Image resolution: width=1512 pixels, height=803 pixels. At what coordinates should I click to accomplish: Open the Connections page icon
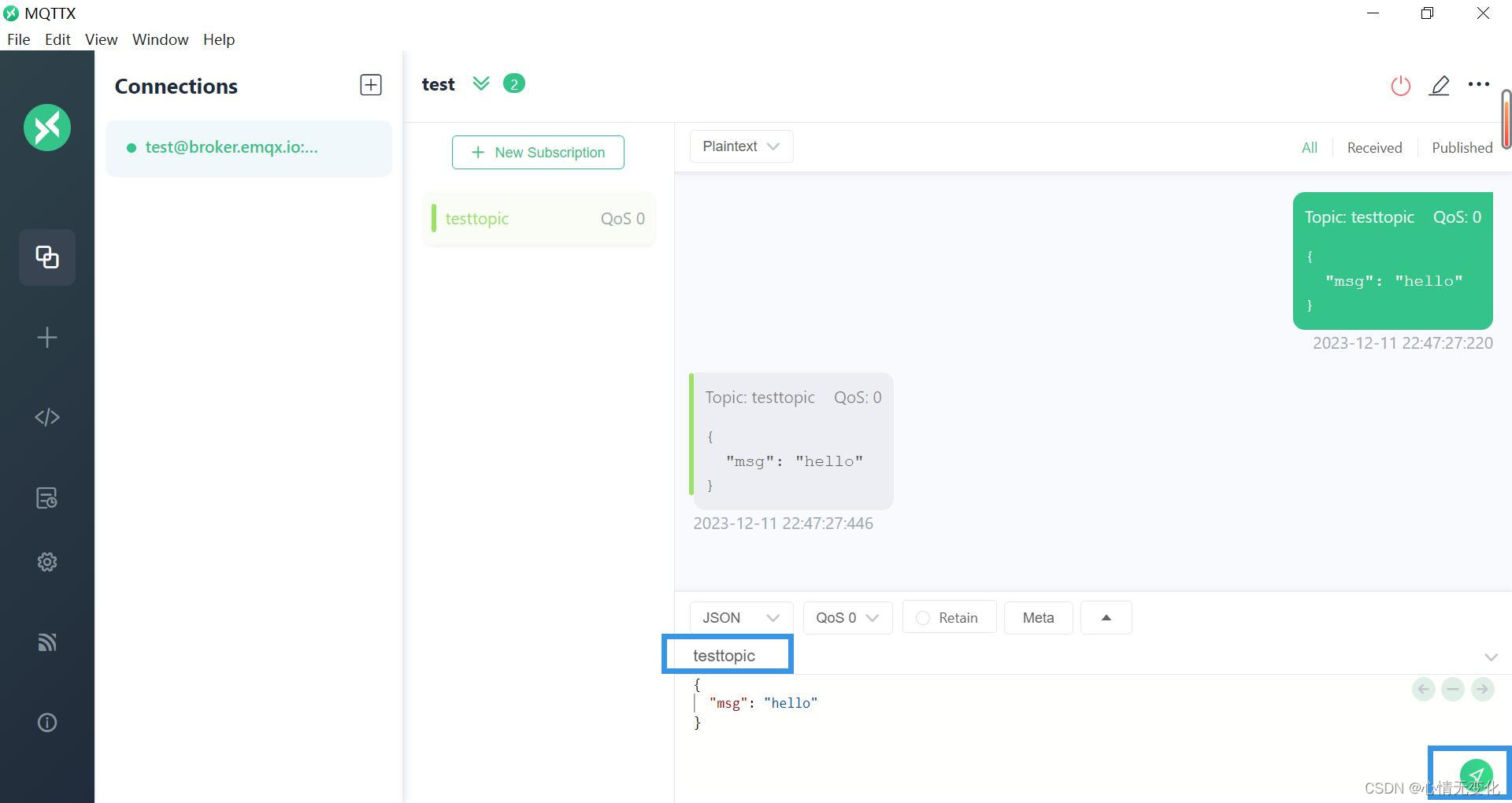click(47, 257)
